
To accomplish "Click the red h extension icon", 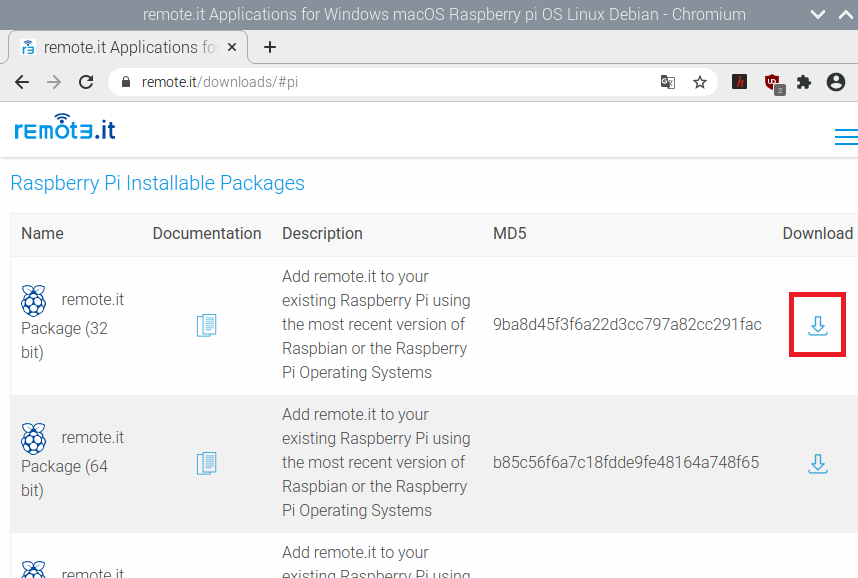I will click(x=739, y=82).
